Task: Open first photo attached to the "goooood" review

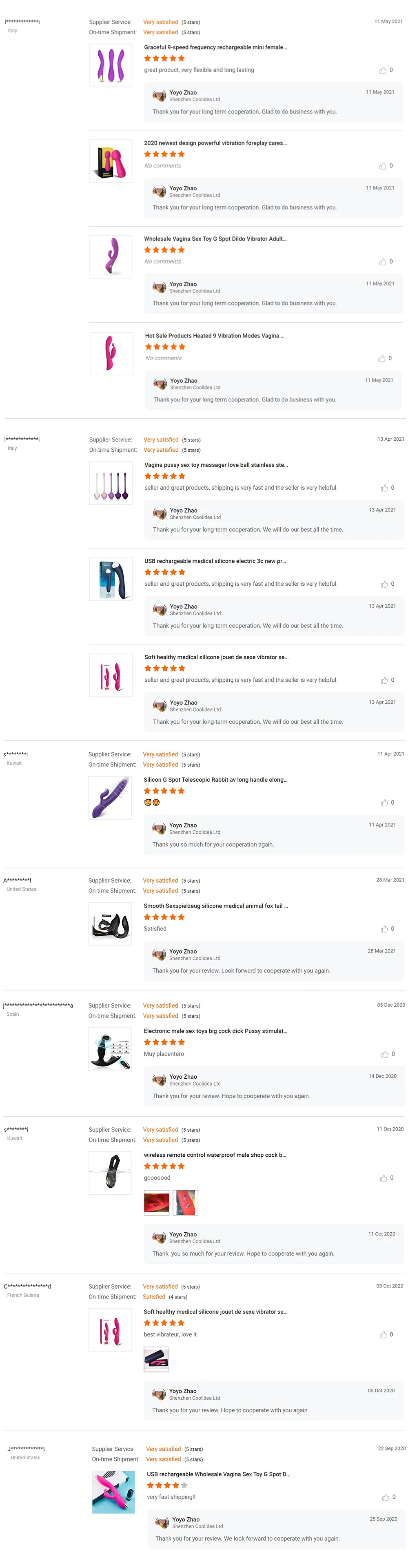Action: click(156, 1202)
